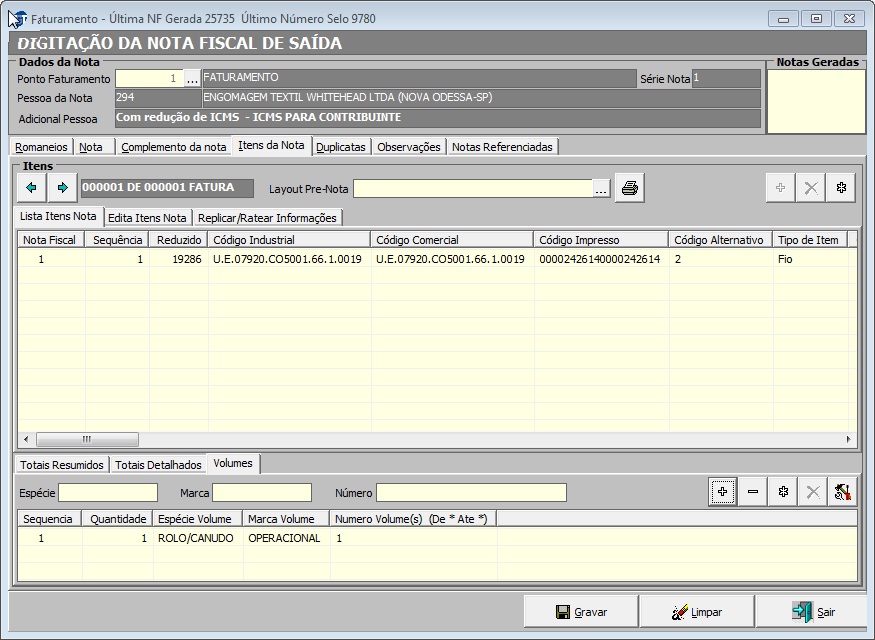Image resolution: width=875 pixels, height=640 pixels.
Task: Click the printer icon beside Layout Pre-Nota
Action: coord(629,188)
